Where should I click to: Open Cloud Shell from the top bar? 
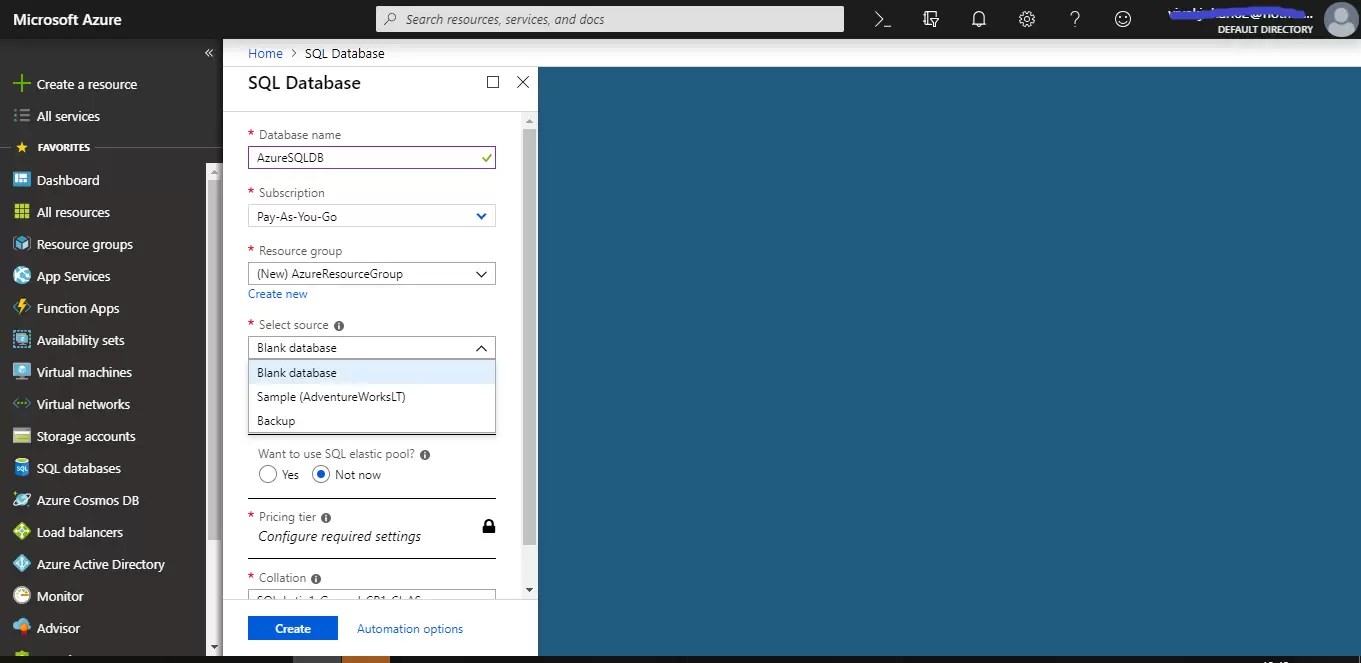pyautogui.click(x=881, y=18)
